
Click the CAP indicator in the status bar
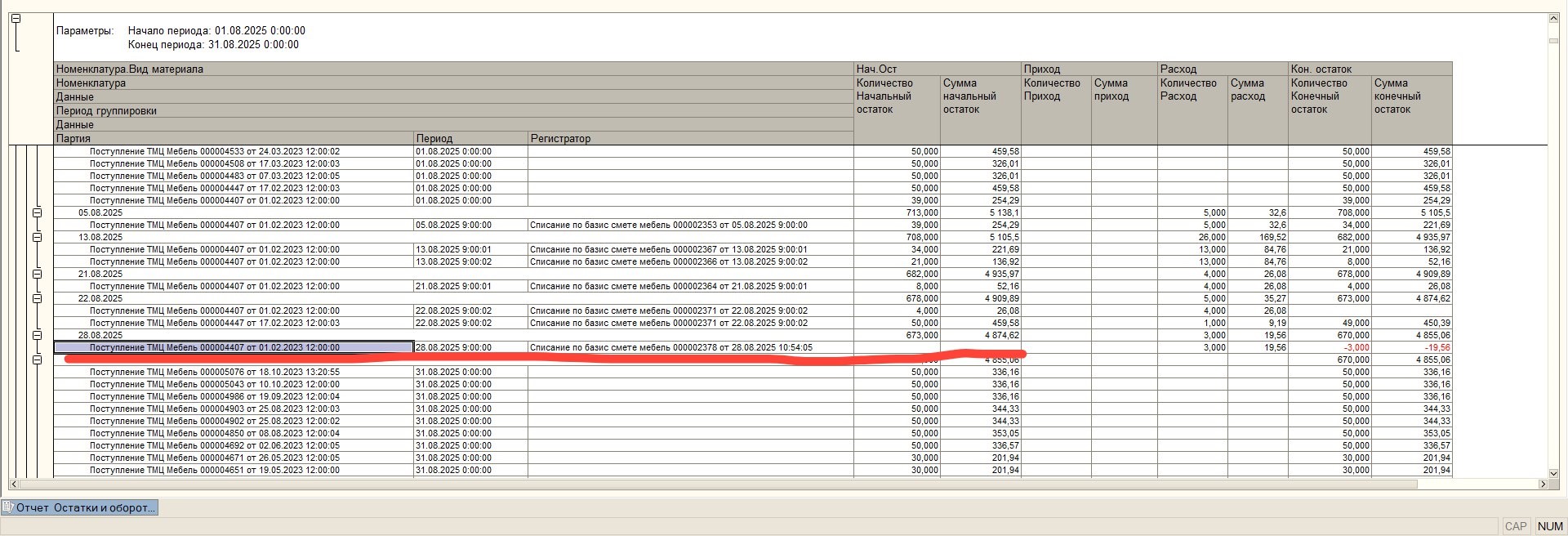[1516, 526]
